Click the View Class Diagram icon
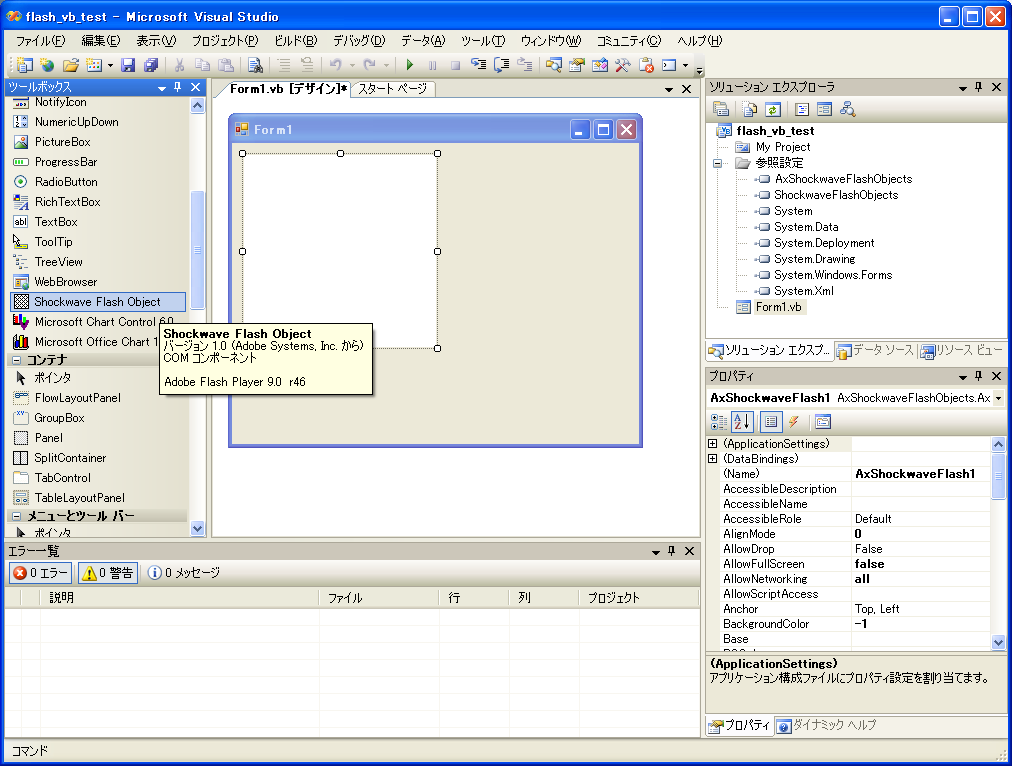The width and height of the screenshot is (1012, 766). tap(847, 110)
